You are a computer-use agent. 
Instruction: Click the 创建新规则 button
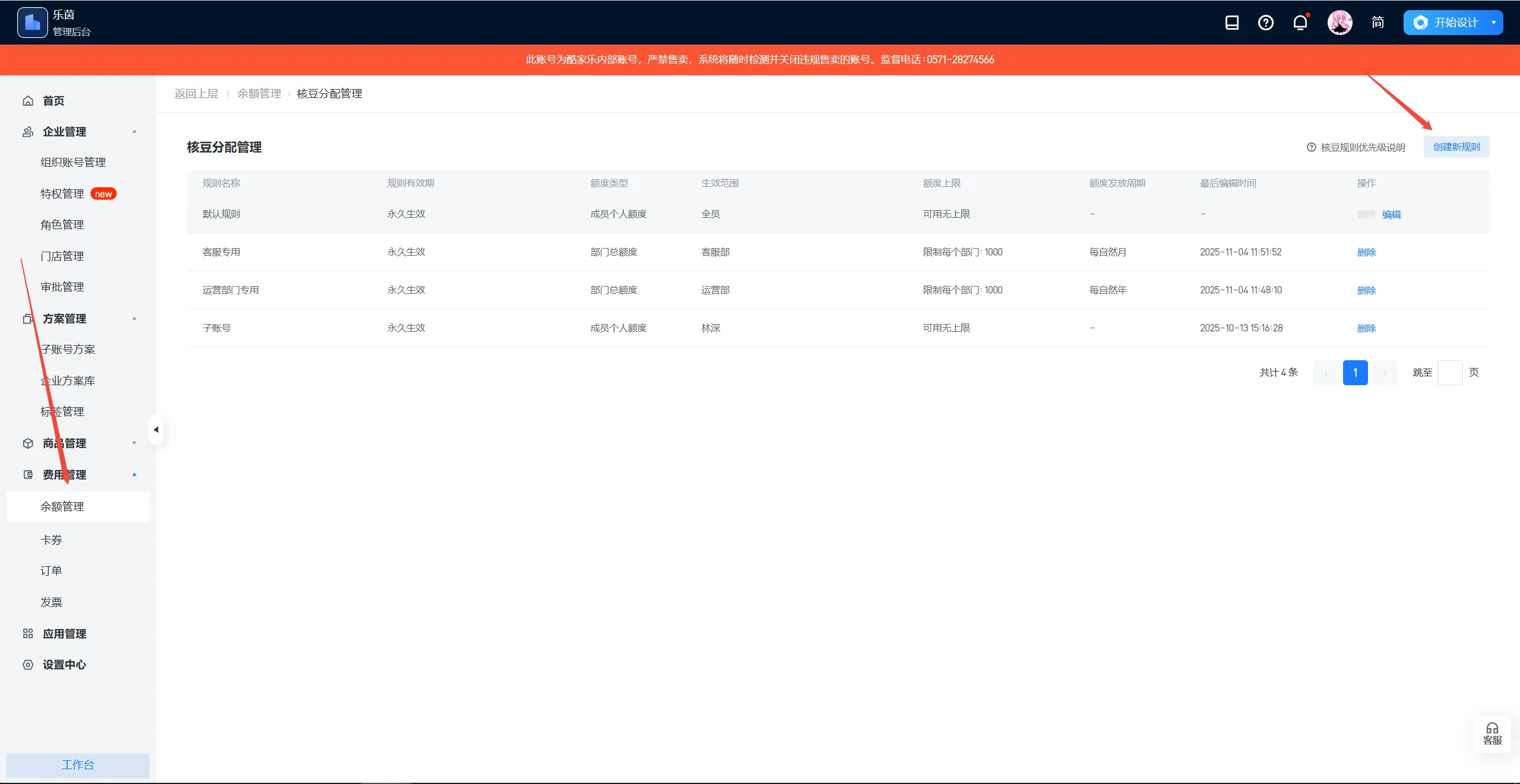[1456, 147]
